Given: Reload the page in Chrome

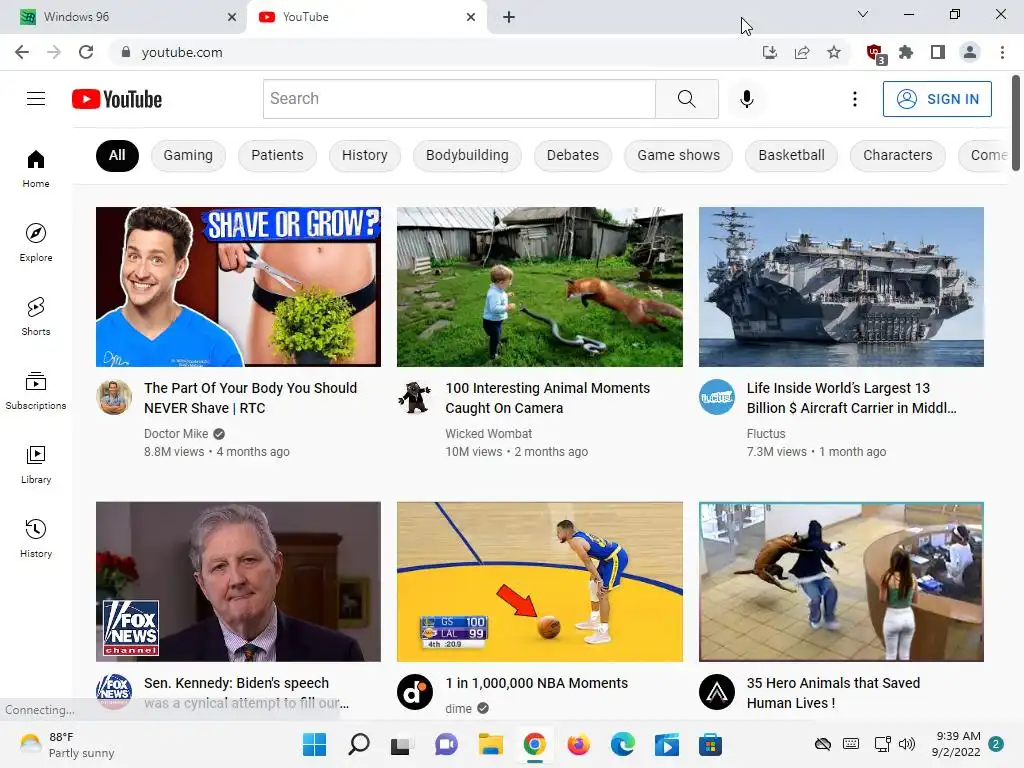Looking at the screenshot, I should point(86,52).
